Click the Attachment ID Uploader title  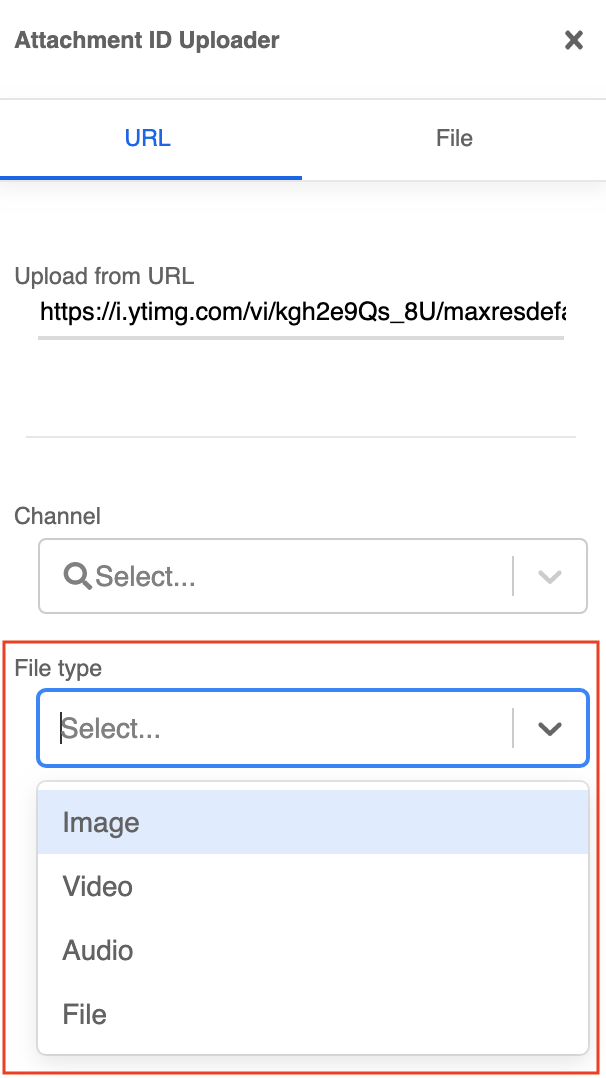[x=147, y=40]
